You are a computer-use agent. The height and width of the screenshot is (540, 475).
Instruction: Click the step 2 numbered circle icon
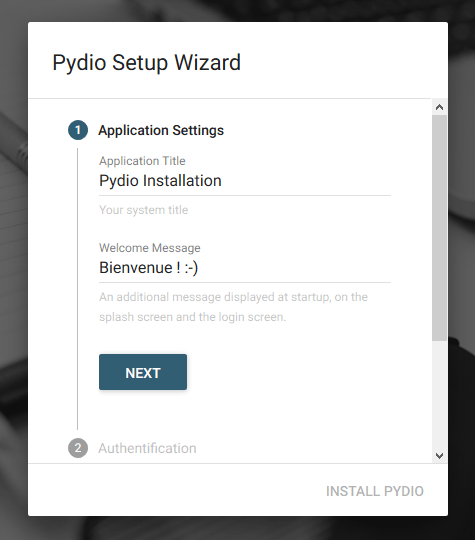(78, 448)
